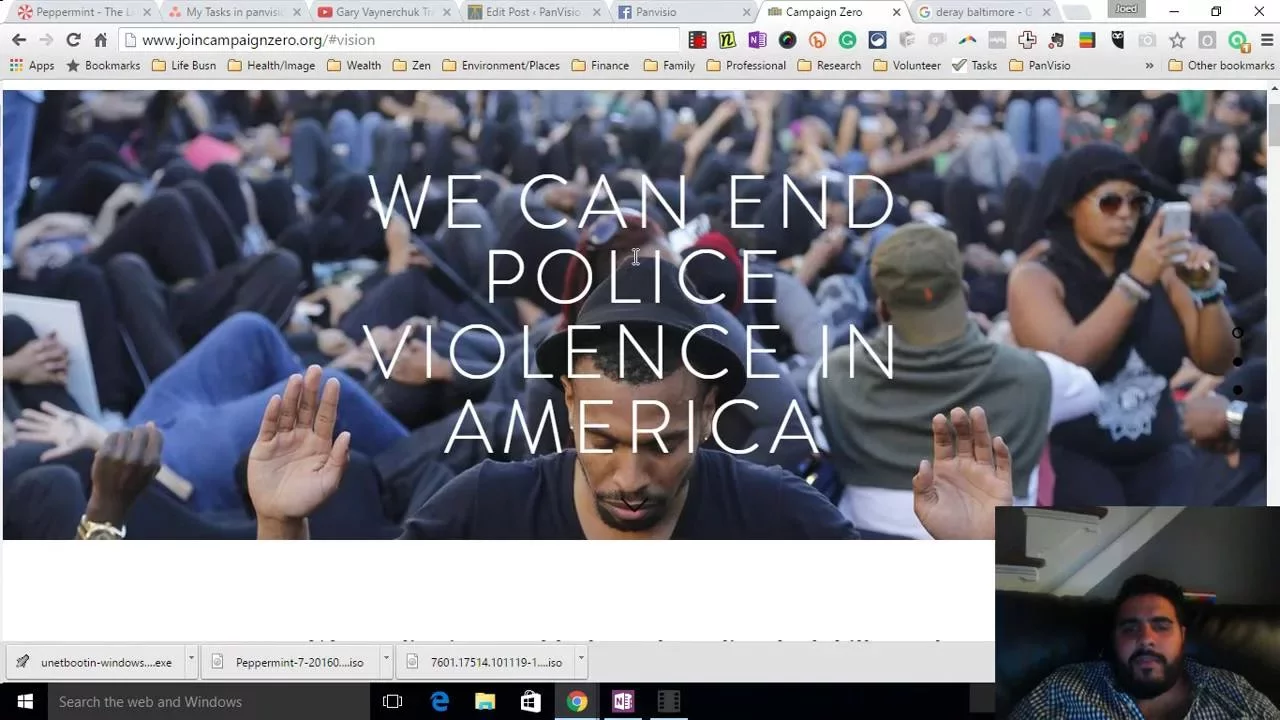Click the white cross-shaped extension icon
The height and width of the screenshot is (720, 1280).
click(1027, 40)
